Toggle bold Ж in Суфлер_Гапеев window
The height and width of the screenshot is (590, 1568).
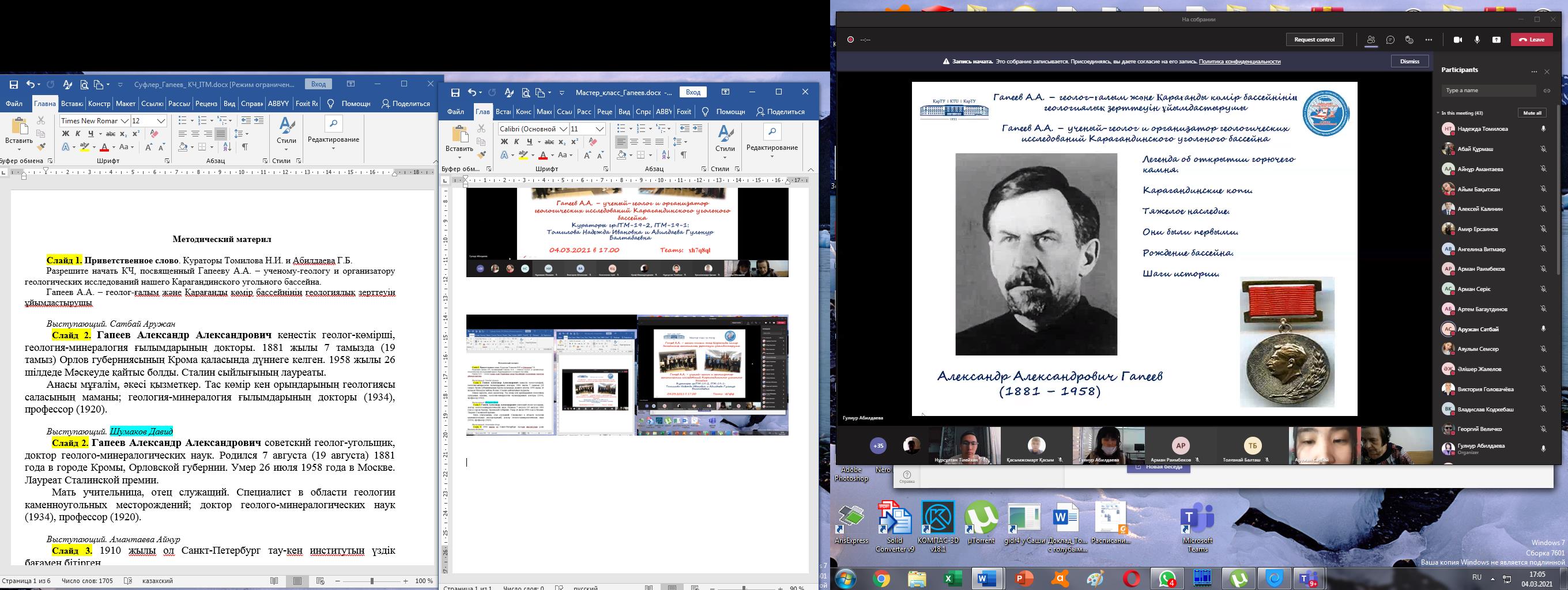pyautogui.click(x=66, y=134)
